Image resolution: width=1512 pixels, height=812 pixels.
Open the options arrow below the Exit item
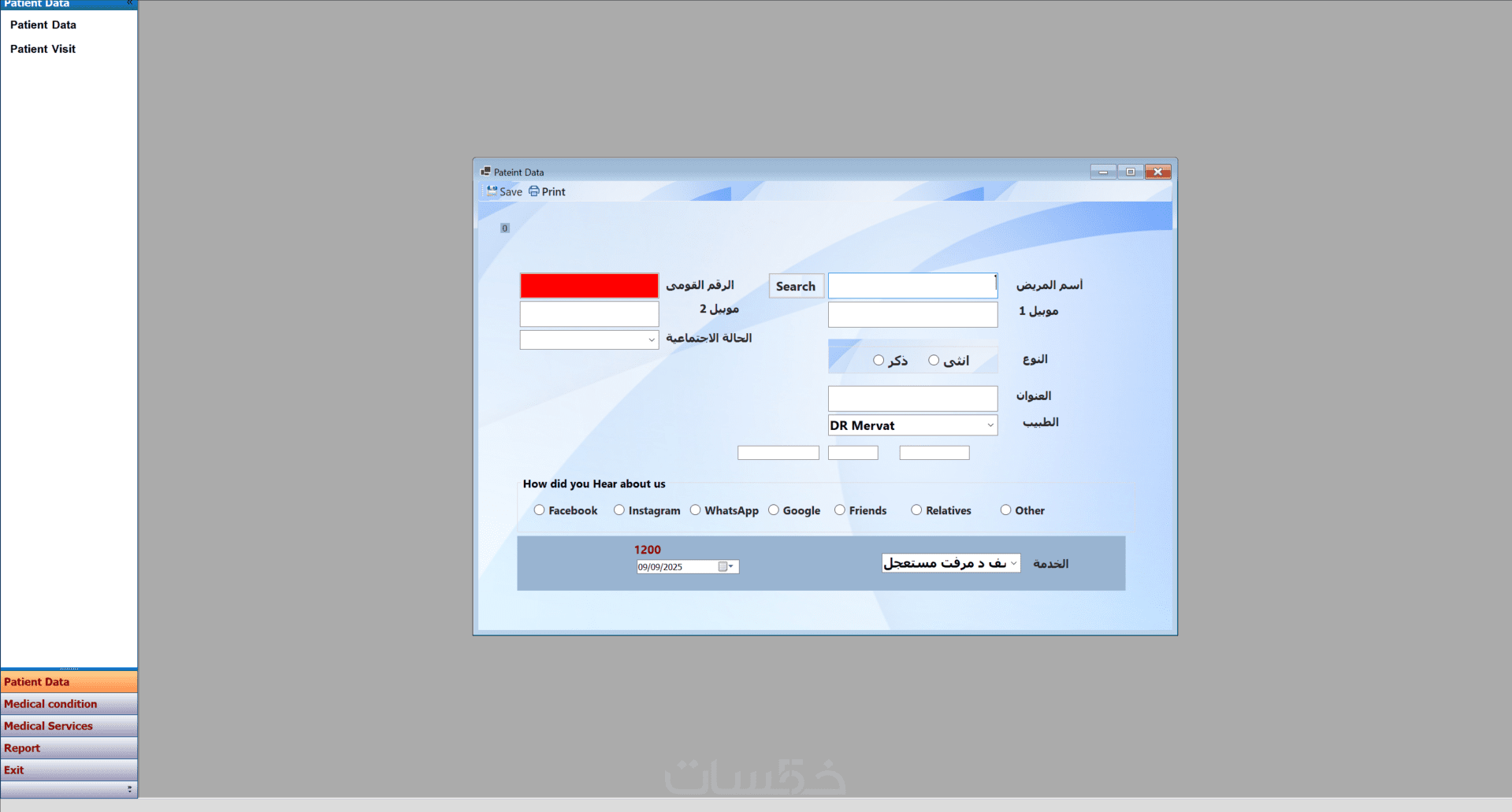pos(129,789)
